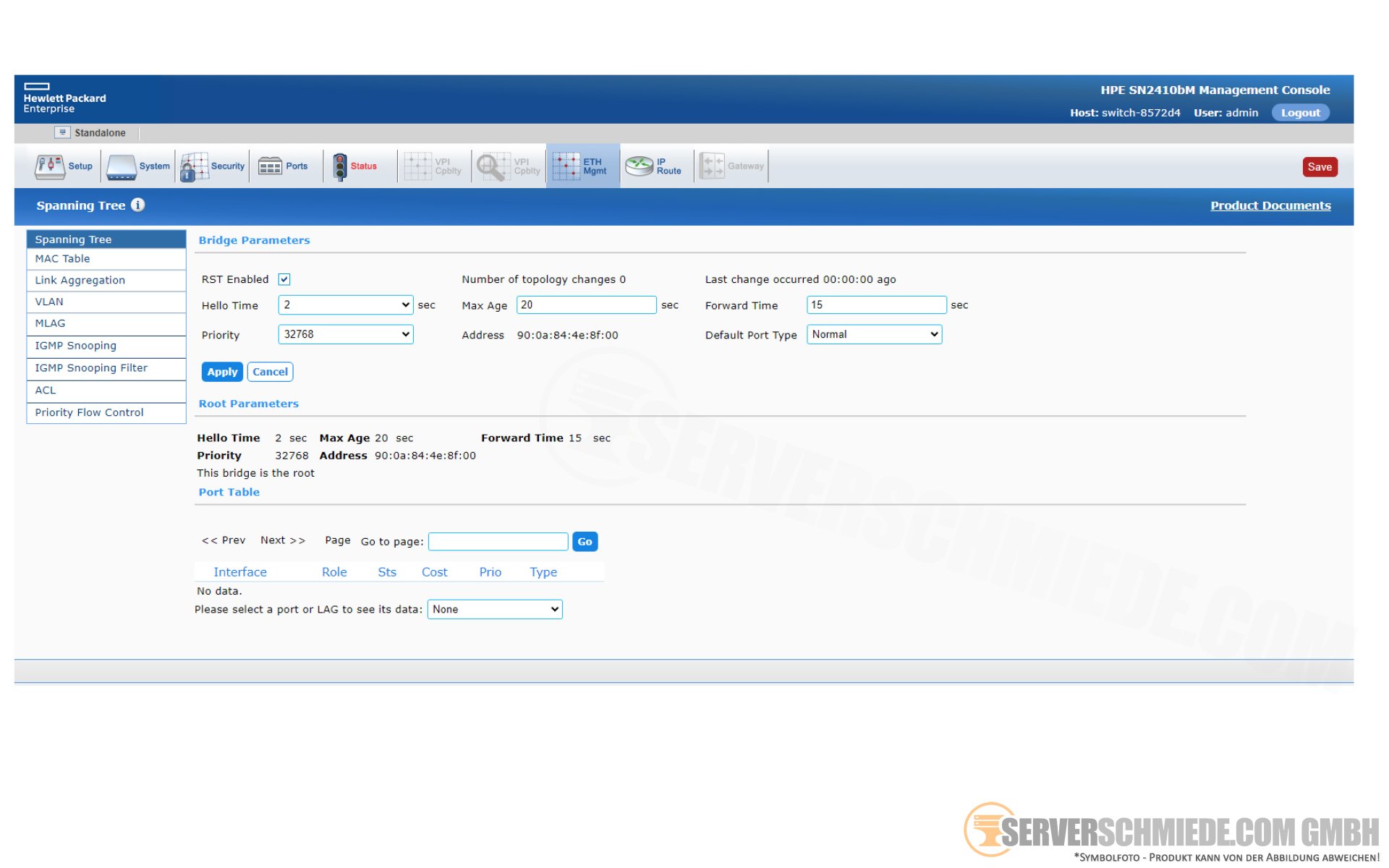Open the port or LAG selection dropdown
The height and width of the screenshot is (868, 1389).
click(x=495, y=609)
